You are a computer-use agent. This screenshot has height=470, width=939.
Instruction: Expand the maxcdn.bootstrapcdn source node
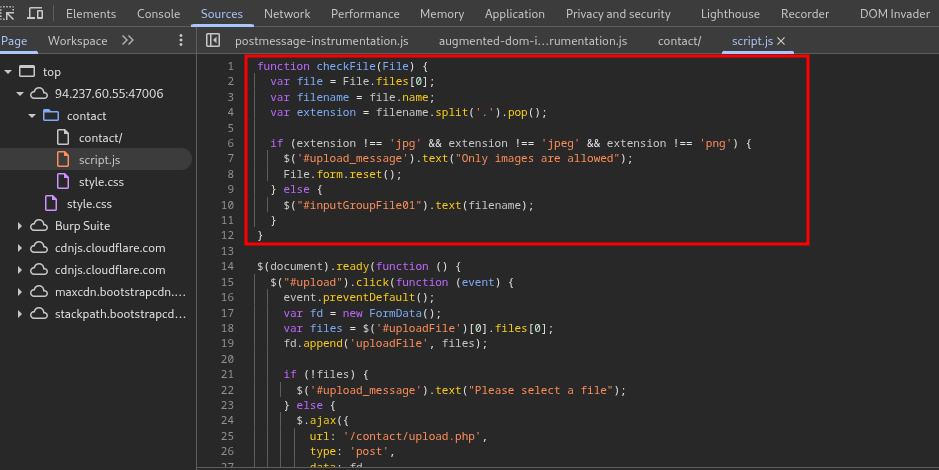[x=20, y=292]
